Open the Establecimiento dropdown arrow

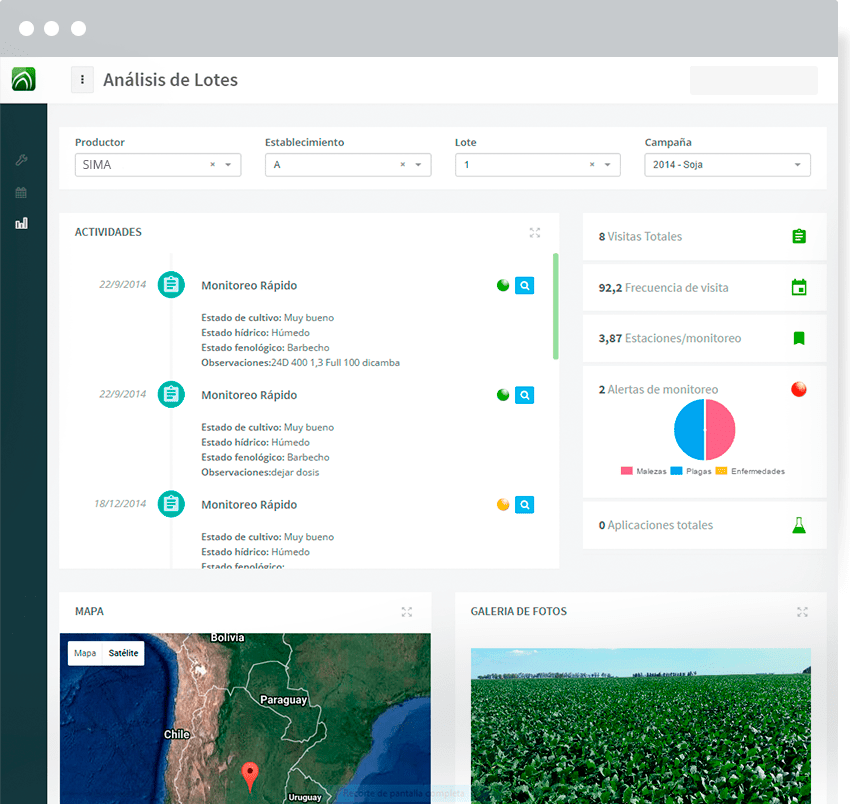point(418,165)
